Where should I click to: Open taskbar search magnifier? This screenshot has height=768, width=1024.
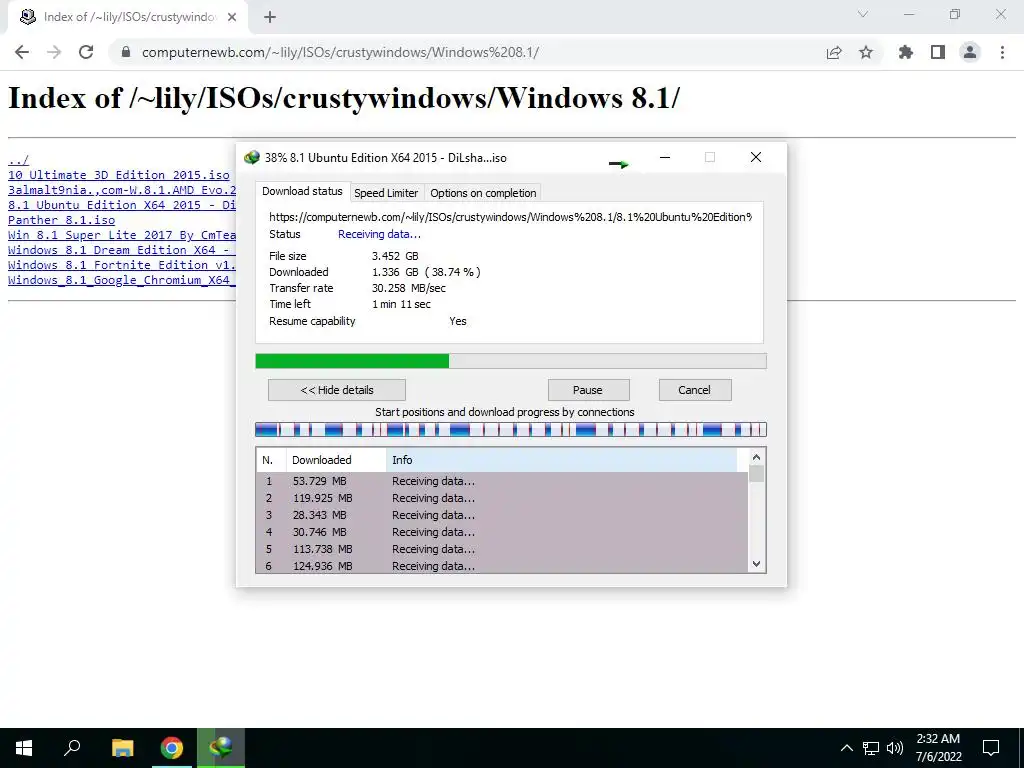tap(72, 748)
